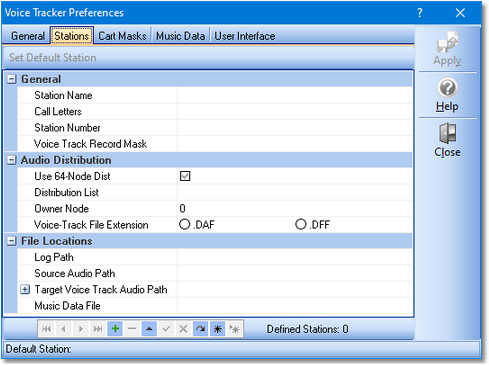Viewport: 489px width, 366px height.
Task: Select the 'Log Path' property label
Action: [x=54, y=257]
